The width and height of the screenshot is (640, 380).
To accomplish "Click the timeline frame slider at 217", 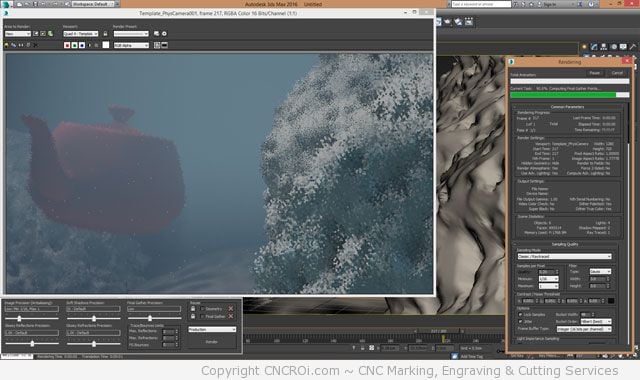I will click(439, 331).
